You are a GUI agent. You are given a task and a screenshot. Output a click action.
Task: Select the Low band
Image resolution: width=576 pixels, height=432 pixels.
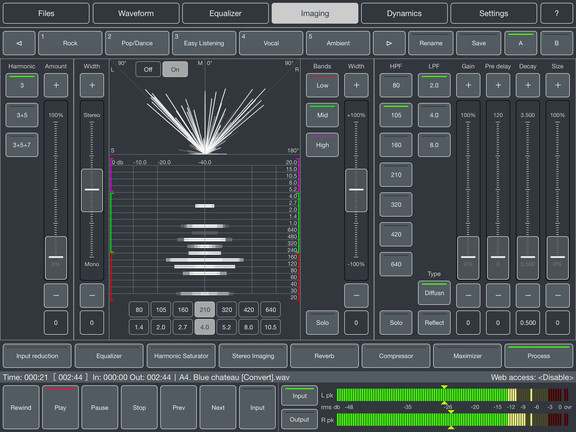322,85
